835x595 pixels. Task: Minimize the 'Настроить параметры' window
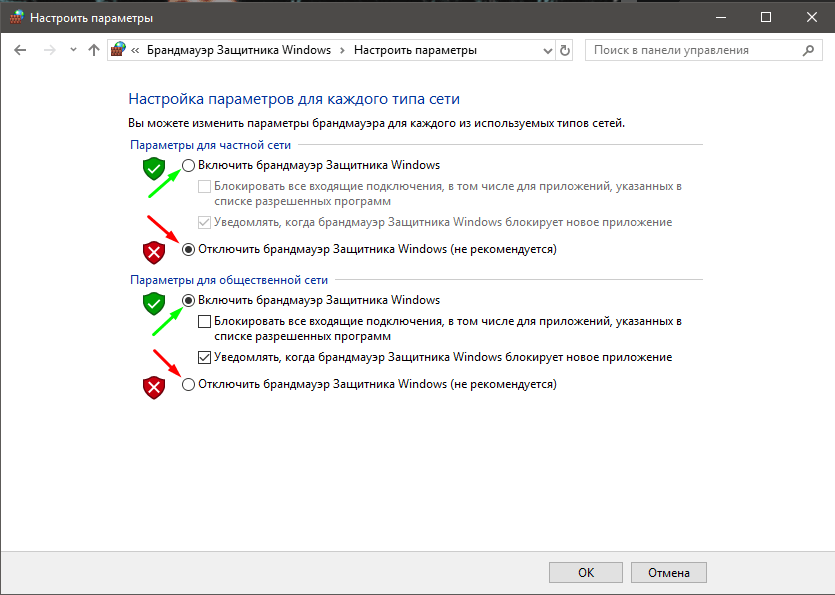(721, 17)
